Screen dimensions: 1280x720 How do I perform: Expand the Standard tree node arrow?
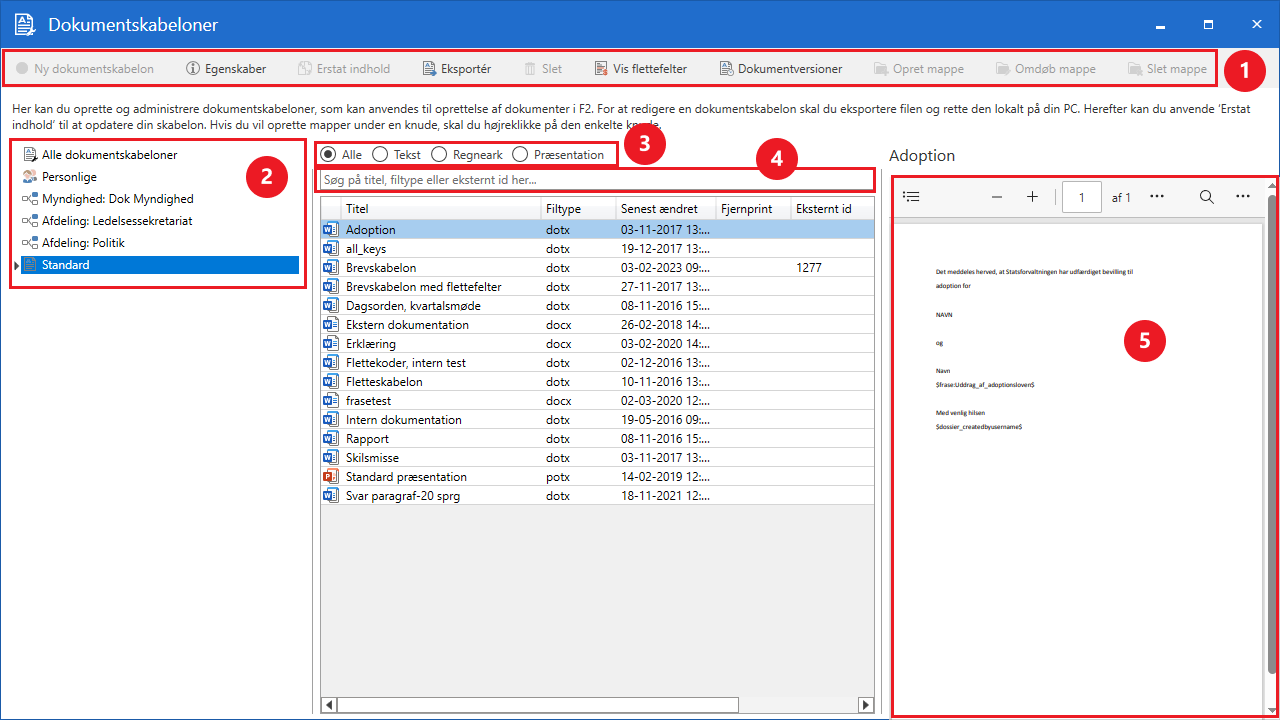pos(16,265)
